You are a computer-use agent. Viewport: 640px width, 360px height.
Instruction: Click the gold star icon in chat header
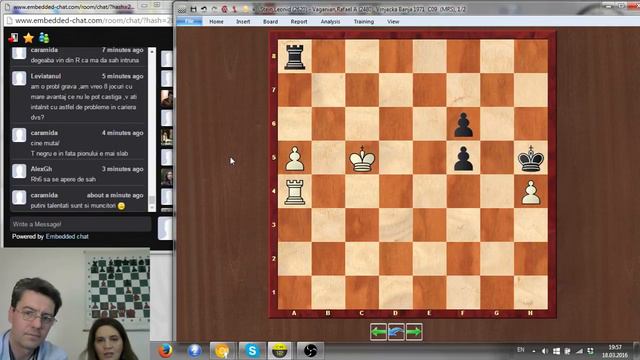(x=29, y=38)
